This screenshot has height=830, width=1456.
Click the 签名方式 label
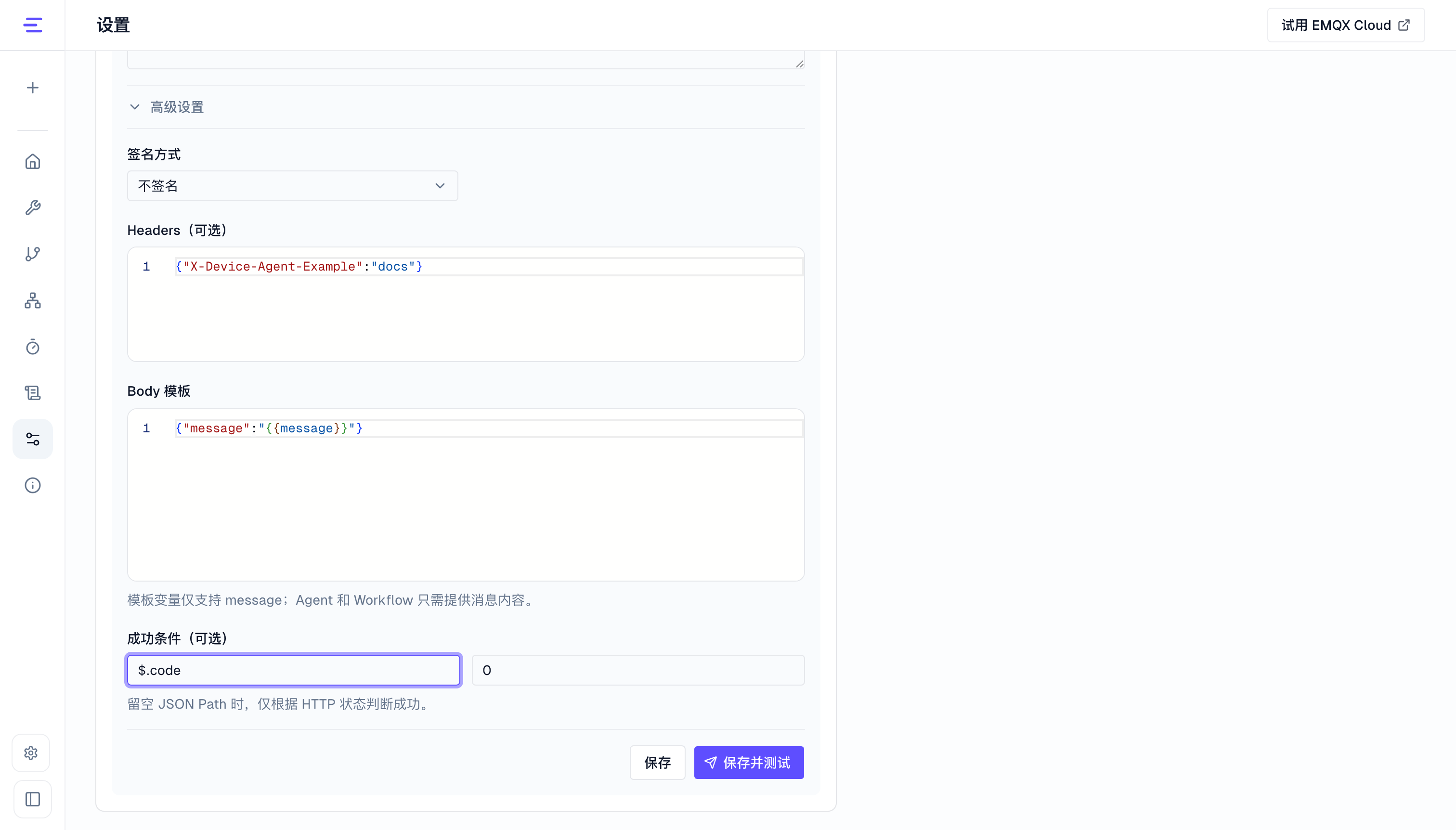point(154,155)
